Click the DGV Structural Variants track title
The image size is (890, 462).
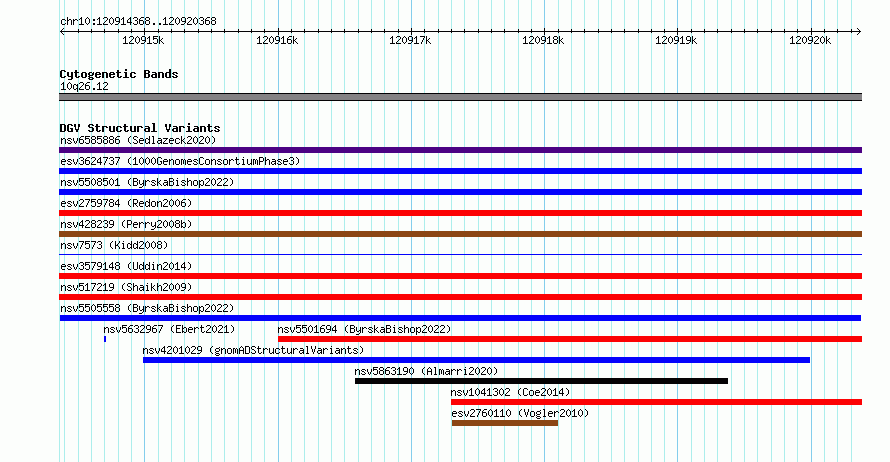pyautogui.click(x=140, y=128)
